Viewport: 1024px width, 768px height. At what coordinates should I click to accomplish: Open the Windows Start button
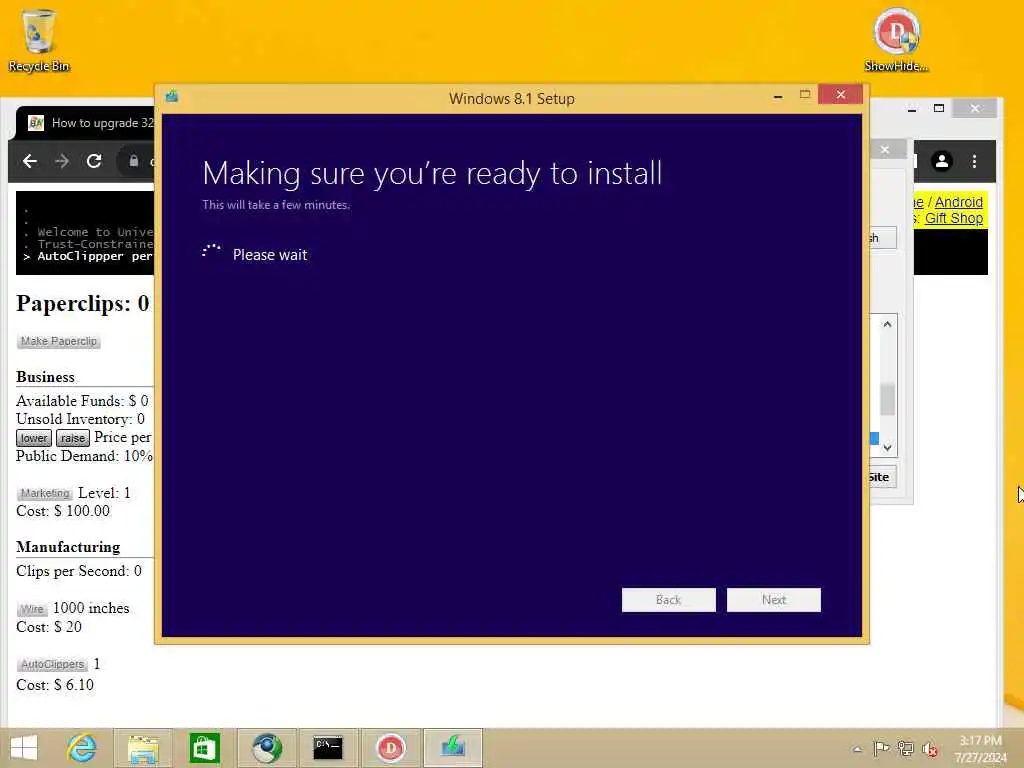click(24, 748)
